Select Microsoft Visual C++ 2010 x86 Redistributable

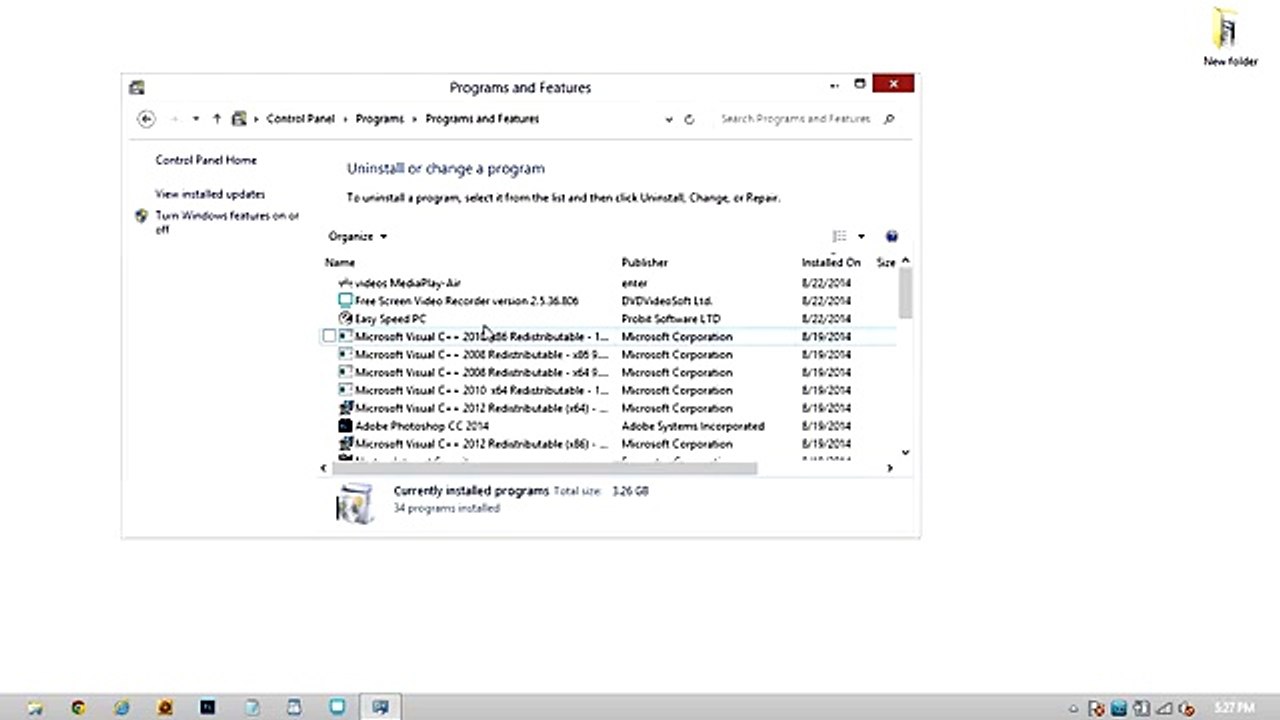click(x=481, y=337)
